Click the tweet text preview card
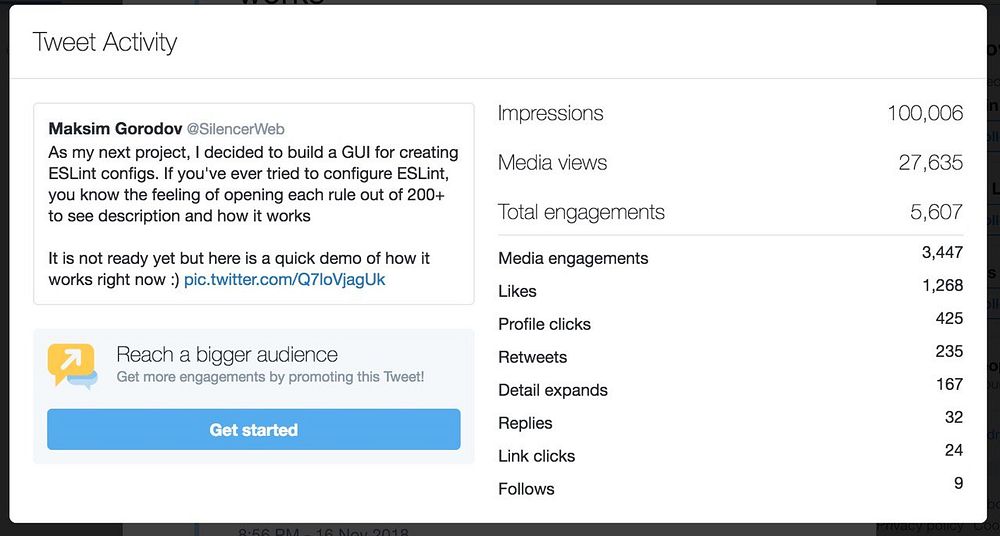The width and height of the screenshot is (1000, 536). click(254, 204)
